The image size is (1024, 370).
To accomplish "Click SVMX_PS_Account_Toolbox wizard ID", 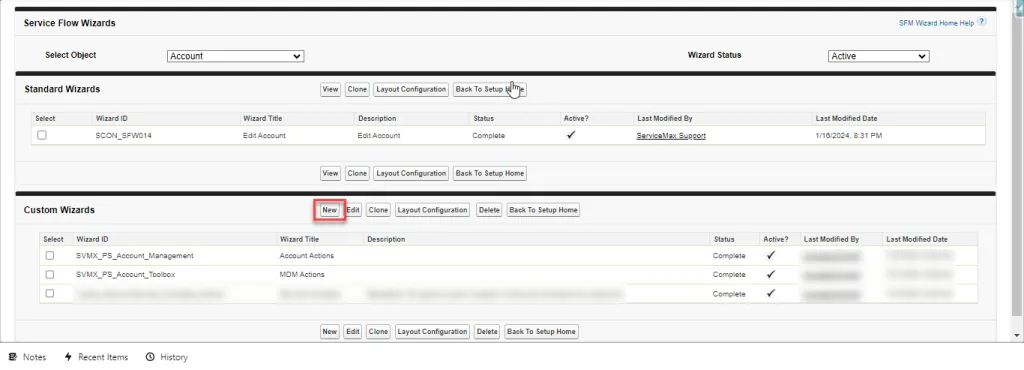I will [x=125, y=275].
